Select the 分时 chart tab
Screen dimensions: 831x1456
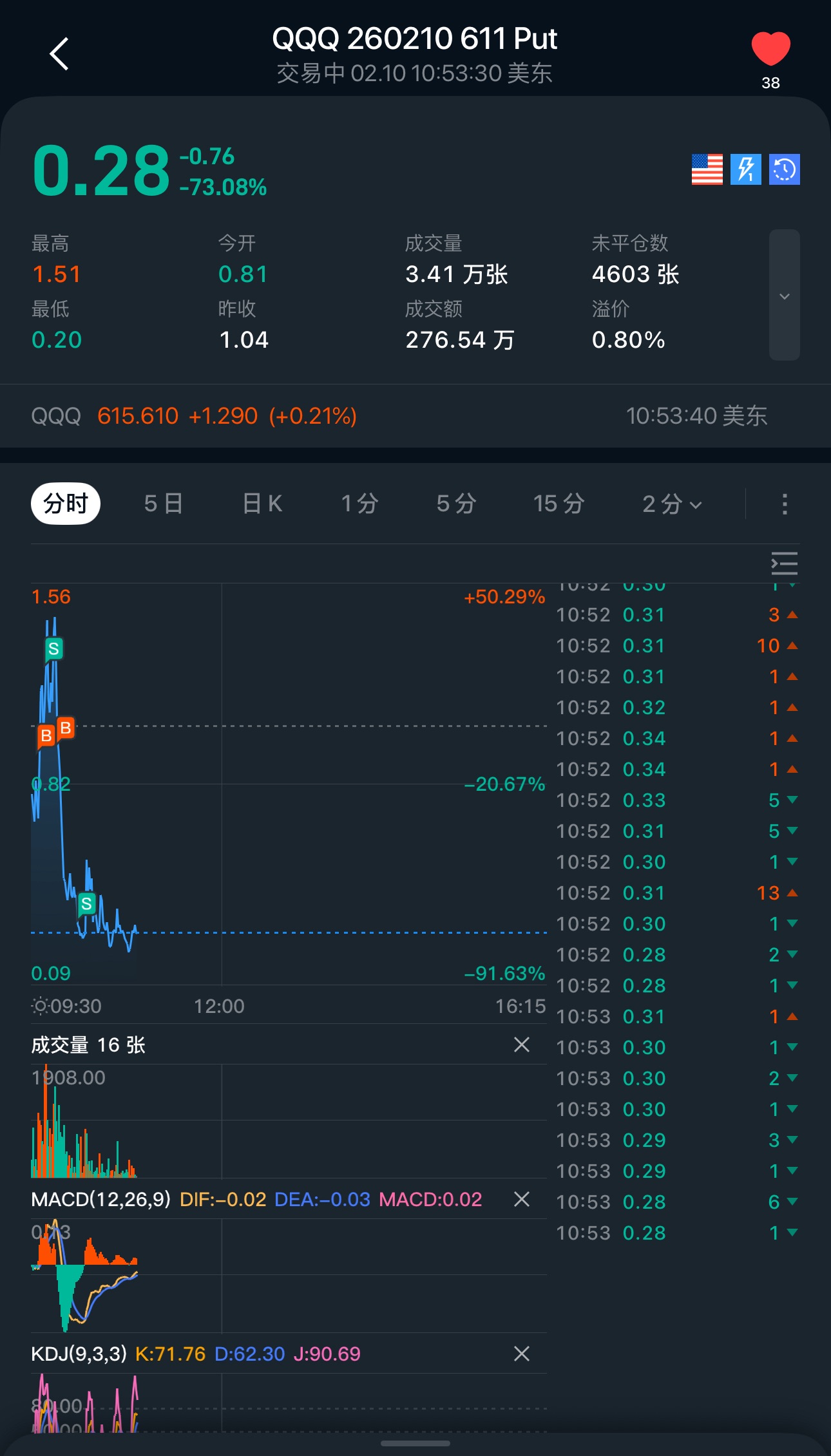66,504
